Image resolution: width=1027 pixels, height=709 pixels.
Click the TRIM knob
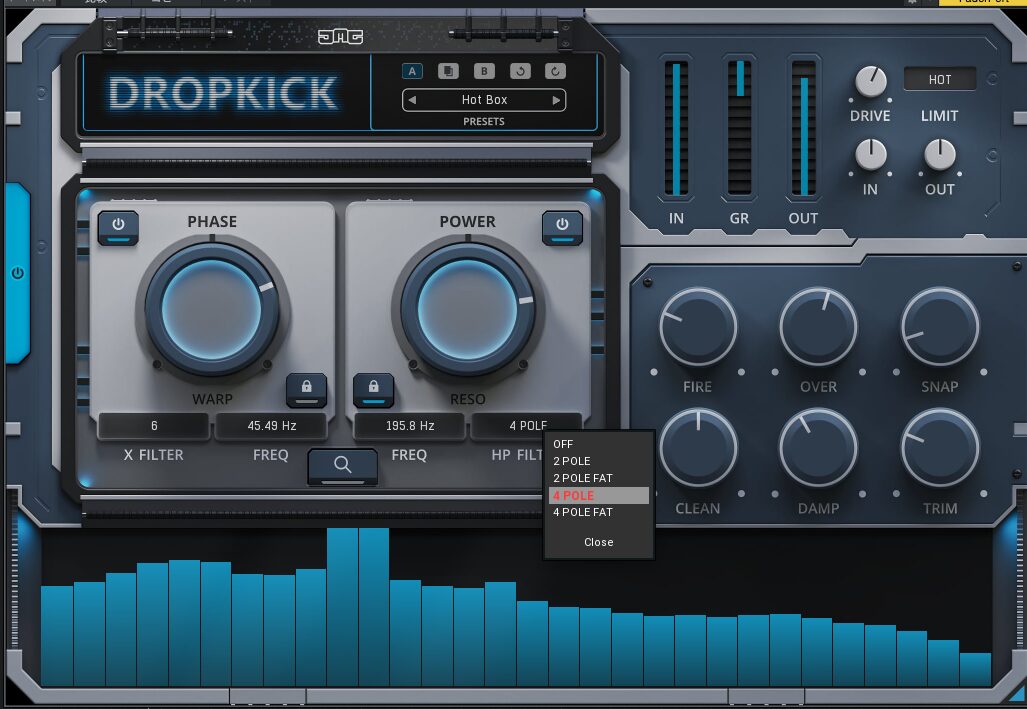coord(940,448)
